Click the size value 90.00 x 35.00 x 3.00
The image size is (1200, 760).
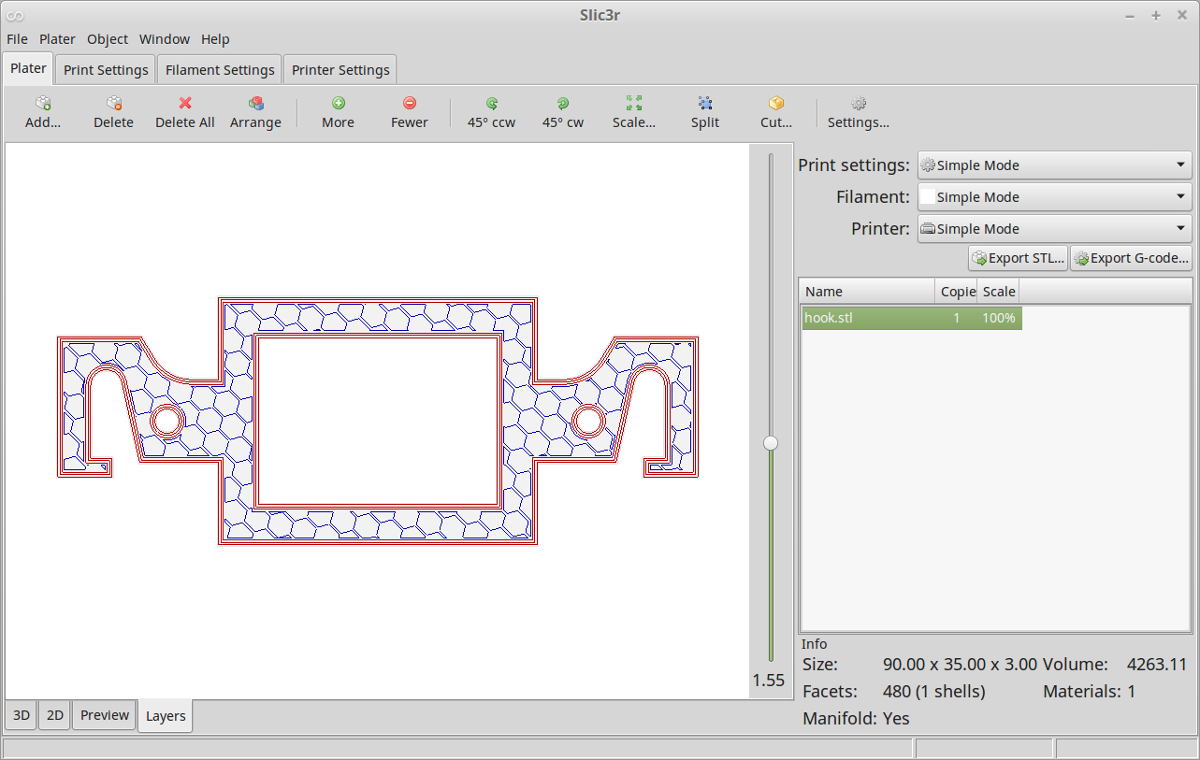click(960, 664)
